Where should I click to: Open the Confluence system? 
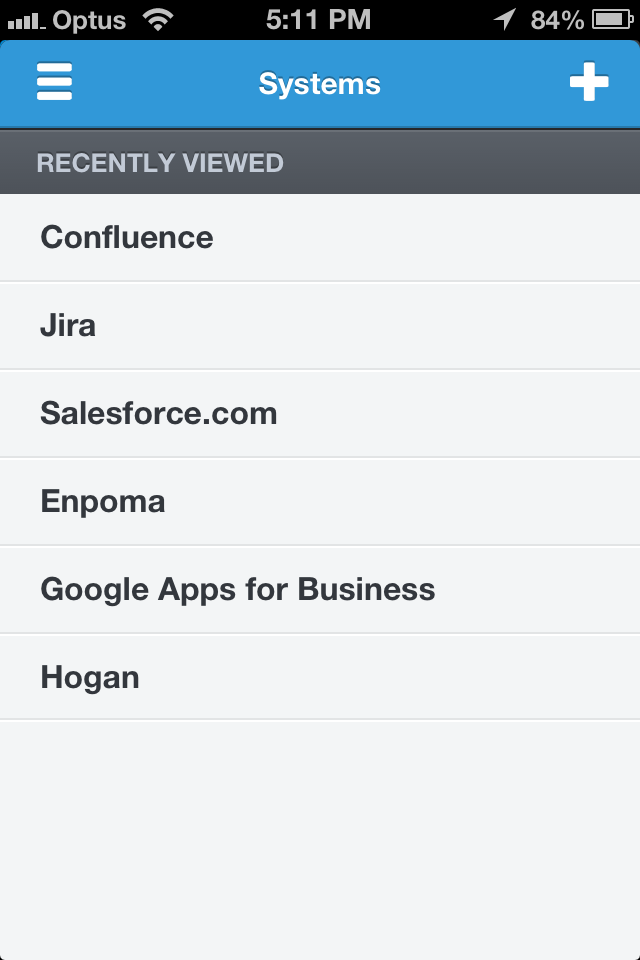[127, 238]
